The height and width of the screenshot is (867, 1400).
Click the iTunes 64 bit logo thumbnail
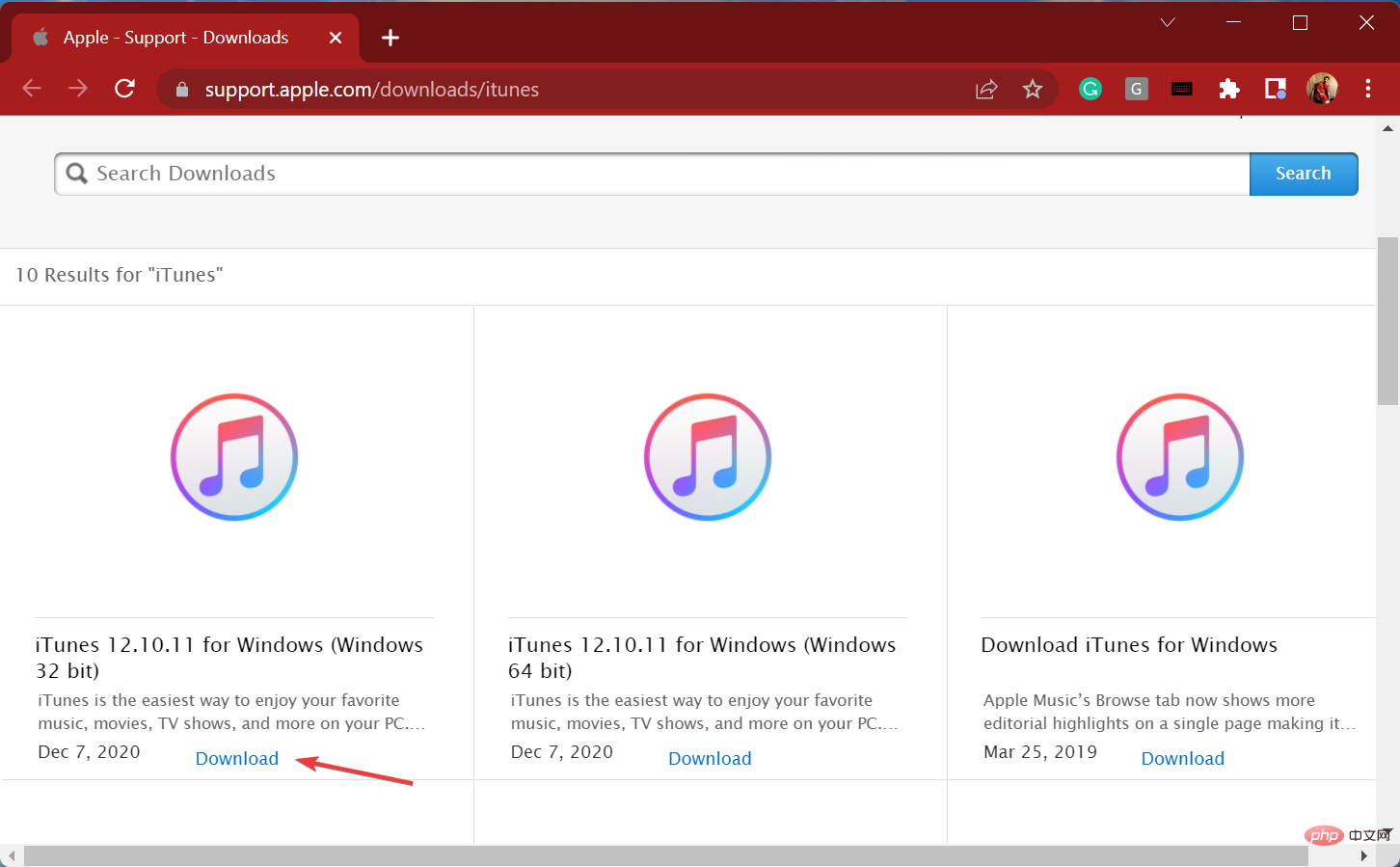point(708,457)
